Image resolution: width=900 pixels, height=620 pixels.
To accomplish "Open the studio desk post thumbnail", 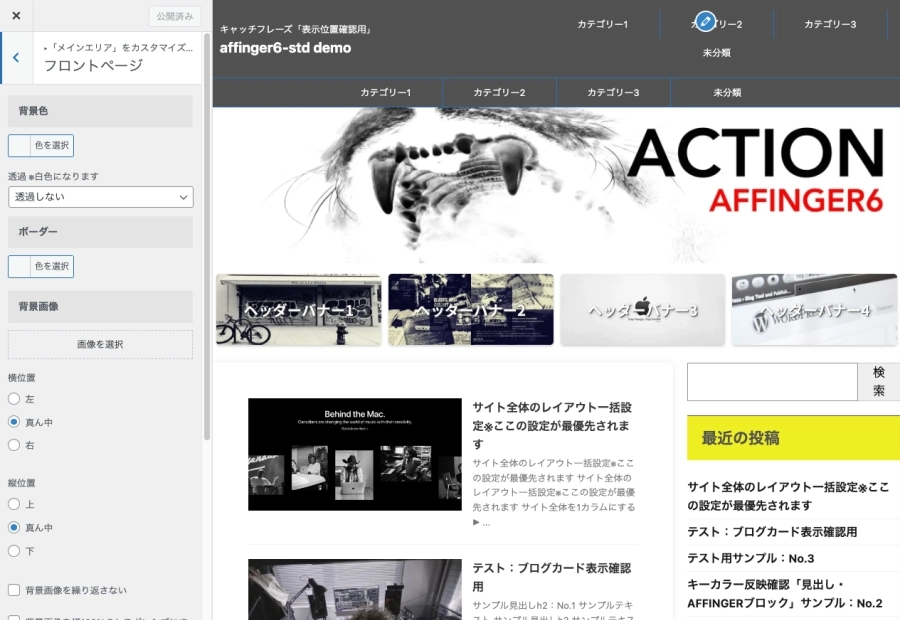I will click(355, 590).
